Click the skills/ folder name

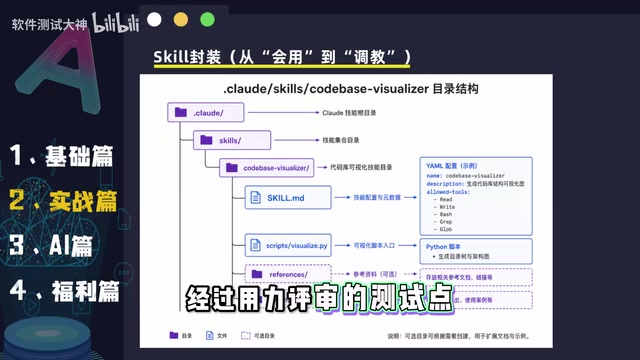tap(230, 140)
